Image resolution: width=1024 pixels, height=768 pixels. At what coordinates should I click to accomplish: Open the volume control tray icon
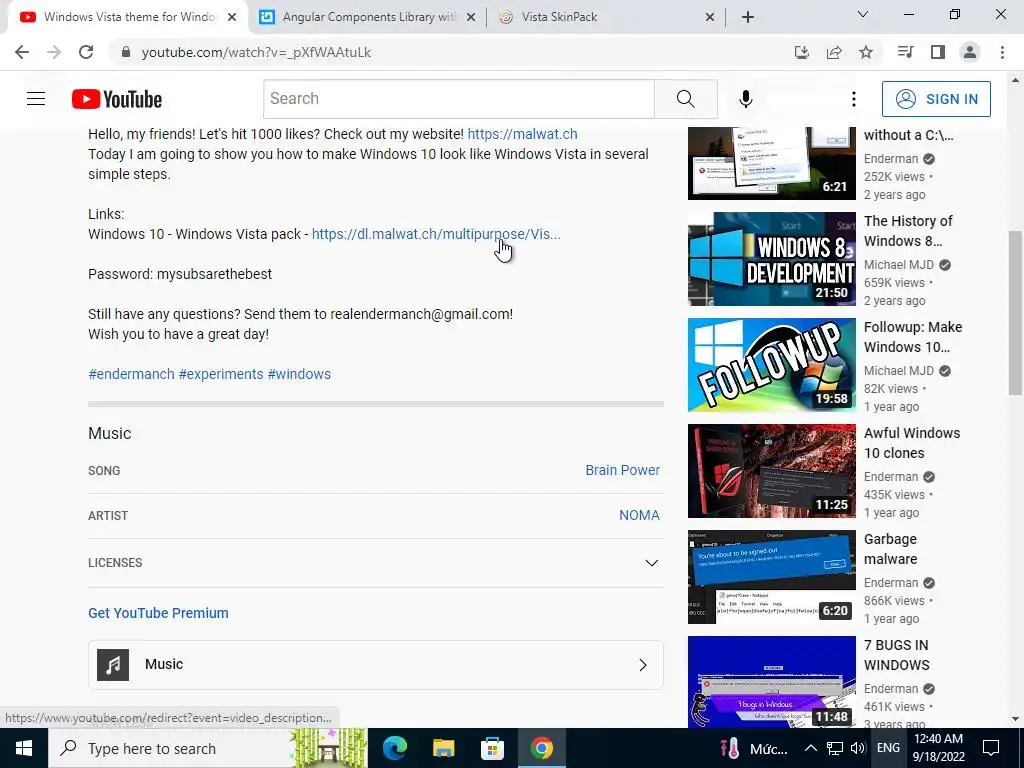(857, 748)
